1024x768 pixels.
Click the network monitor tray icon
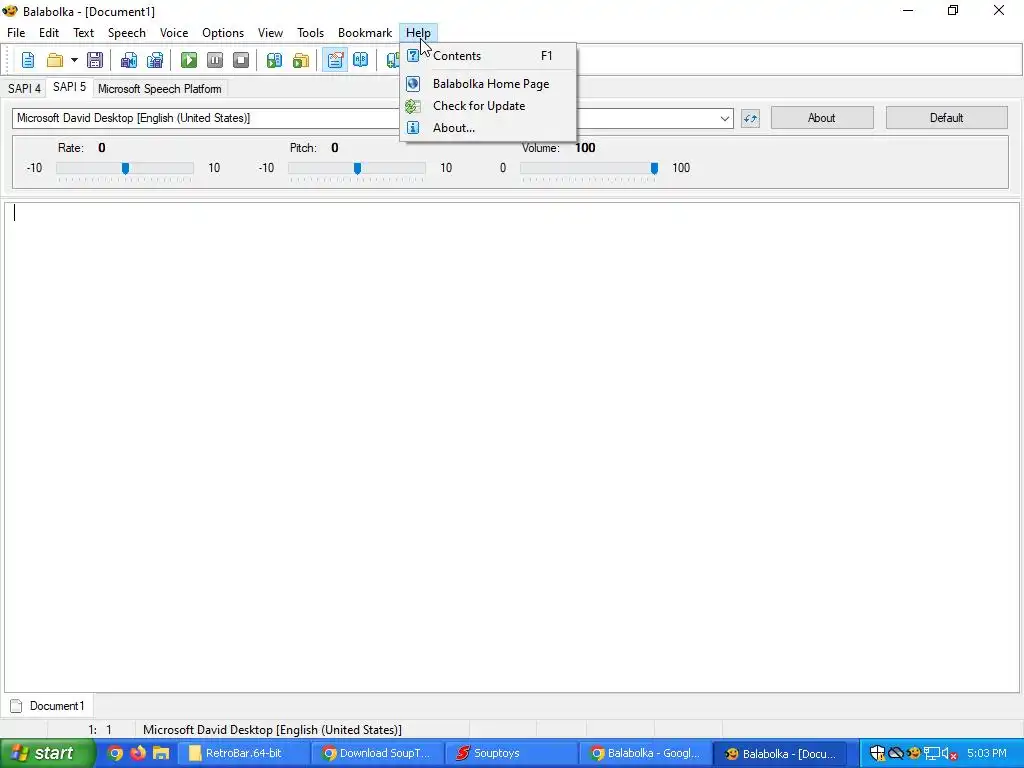pyautogui.click(x=932, y=754)
